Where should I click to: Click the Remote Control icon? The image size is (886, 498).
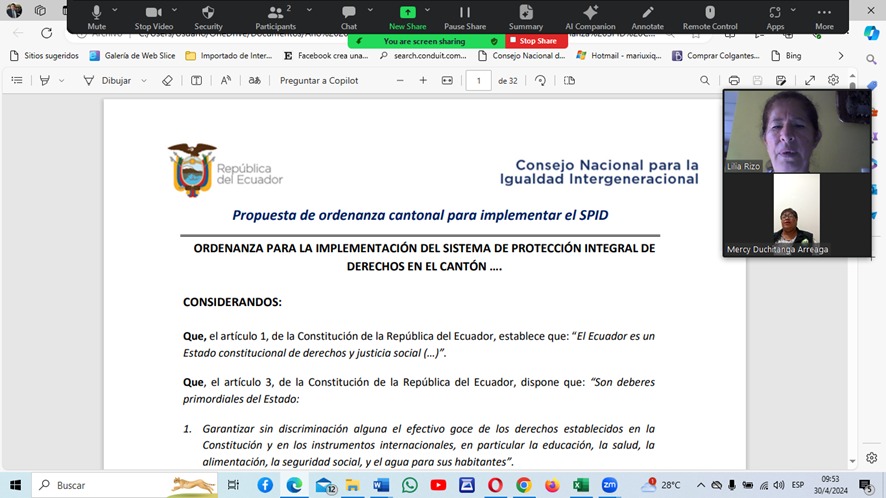coord(710,16)
